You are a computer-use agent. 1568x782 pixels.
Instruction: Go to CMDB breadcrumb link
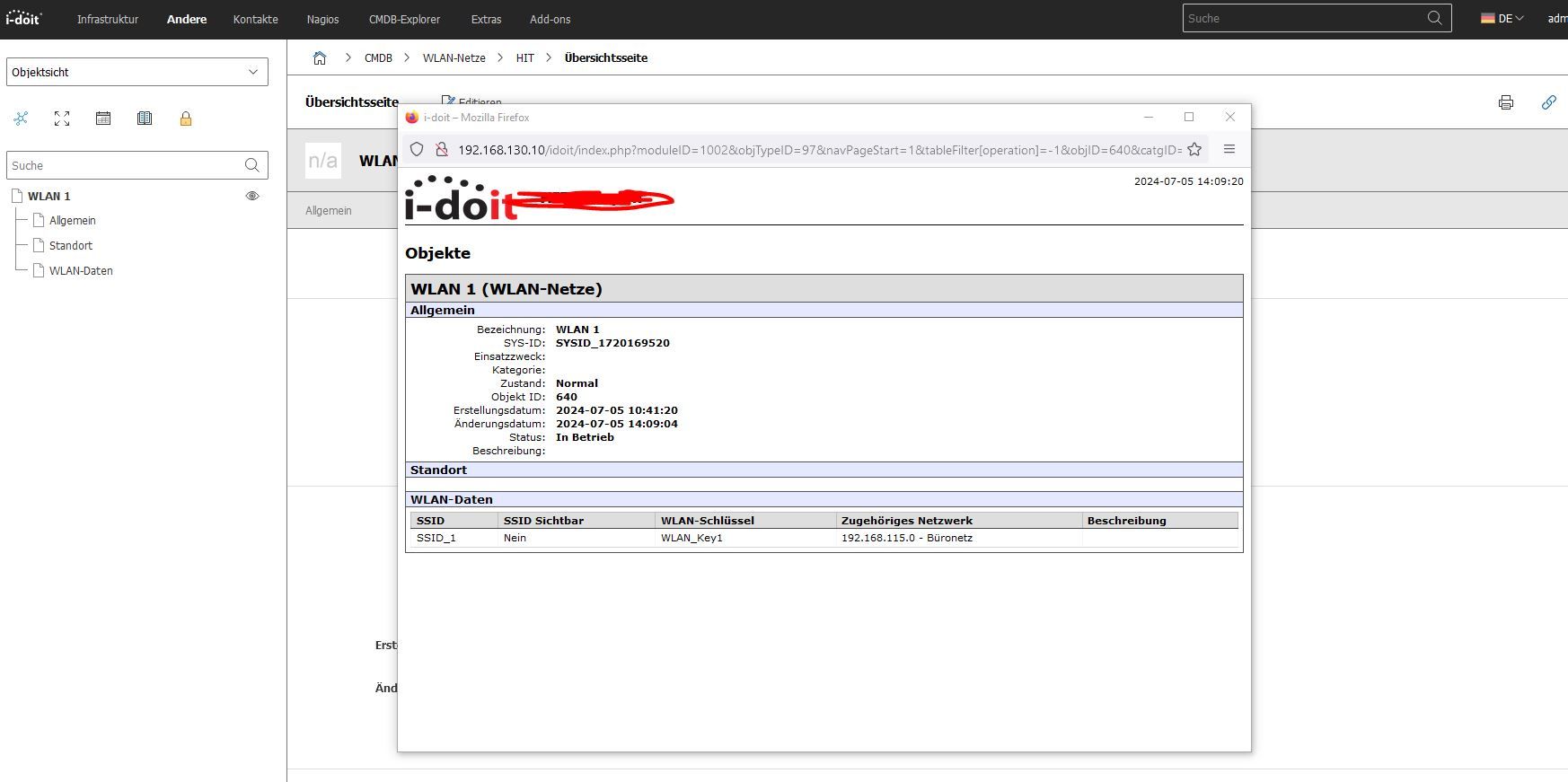click(378, 57)
